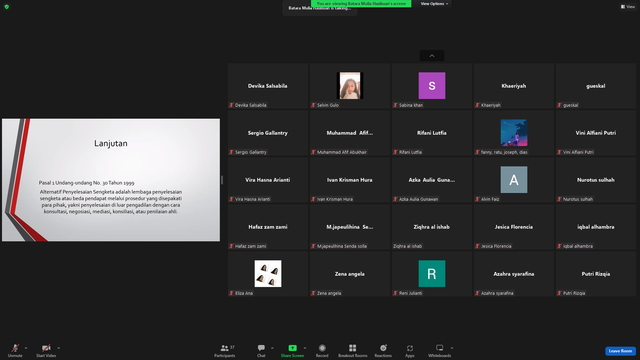Viewport: 640px width, 360px height.
Task: Select Alvin Faiz's gray A avatar
Action: pos(514,180)
